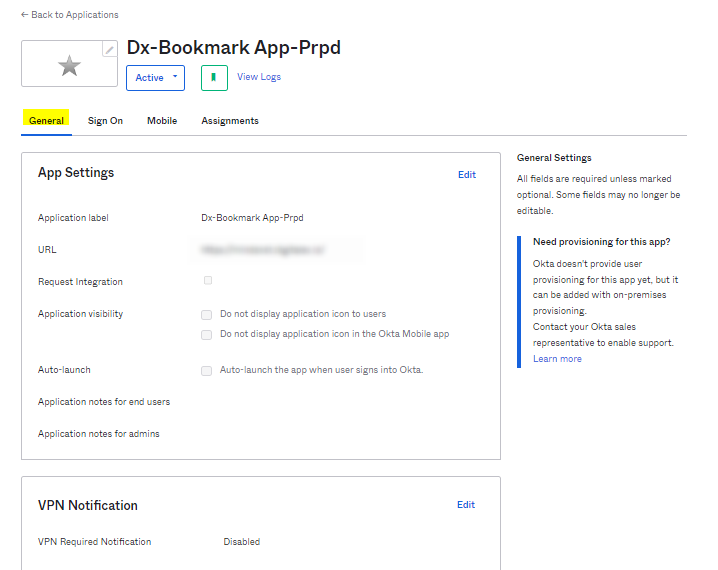Go back to Applications
The width and height of the screenshot is (718, 570).
pos(69,15)
